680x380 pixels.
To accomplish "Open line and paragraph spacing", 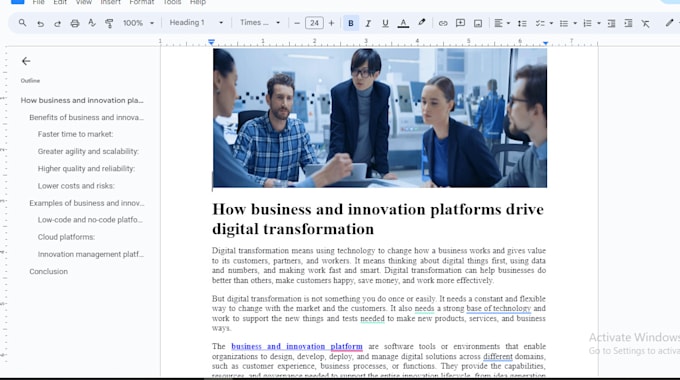I will pos(522,23).
